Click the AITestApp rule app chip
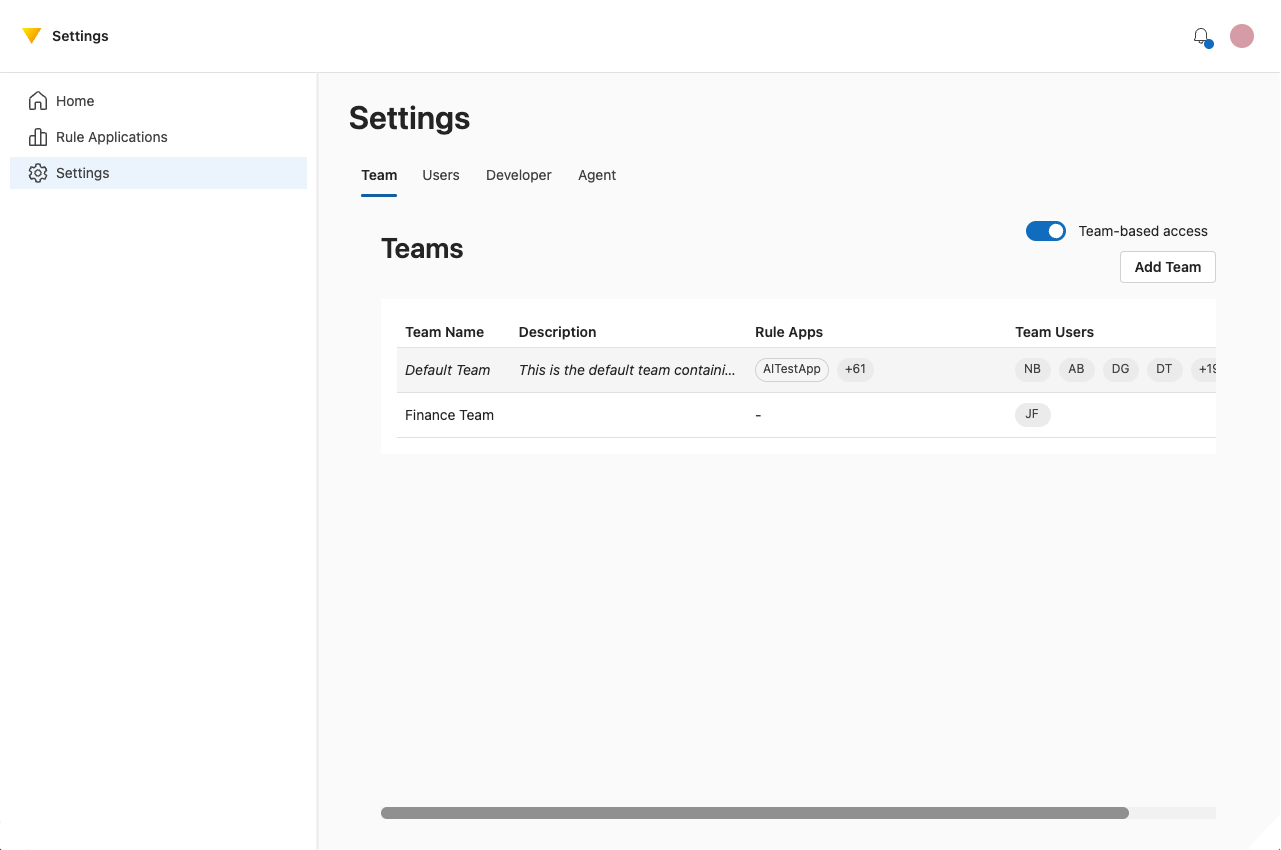The width and height of the screenshot is (1281, 850). [791, 369]
